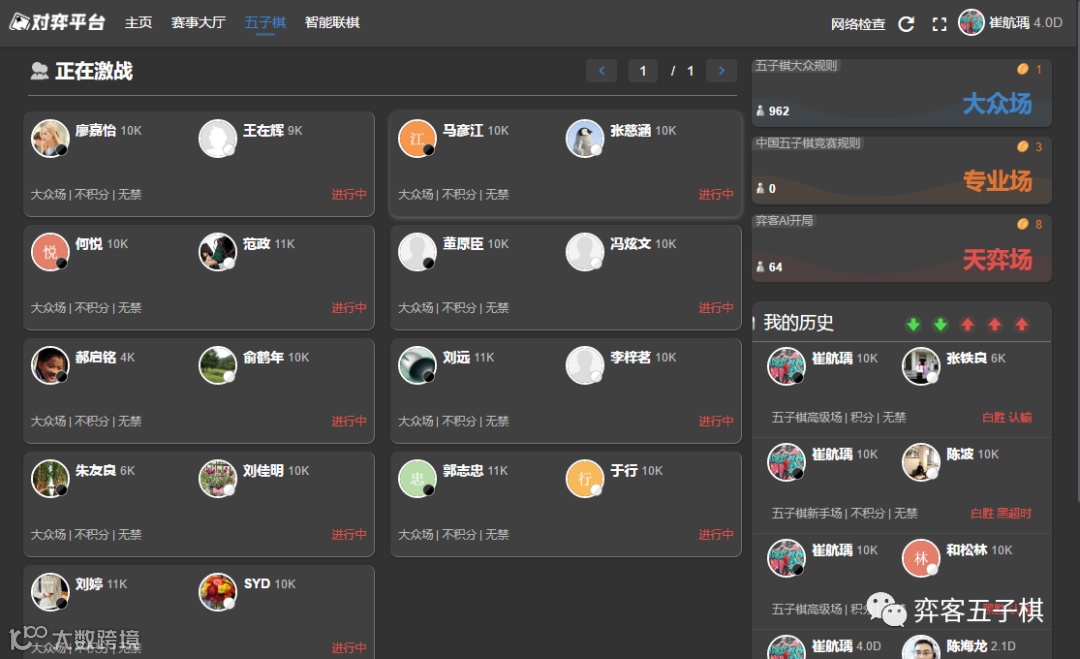Enter the 天弈场 room
1080x659 pixels.
pyautogui.click(x=902, y=248)
